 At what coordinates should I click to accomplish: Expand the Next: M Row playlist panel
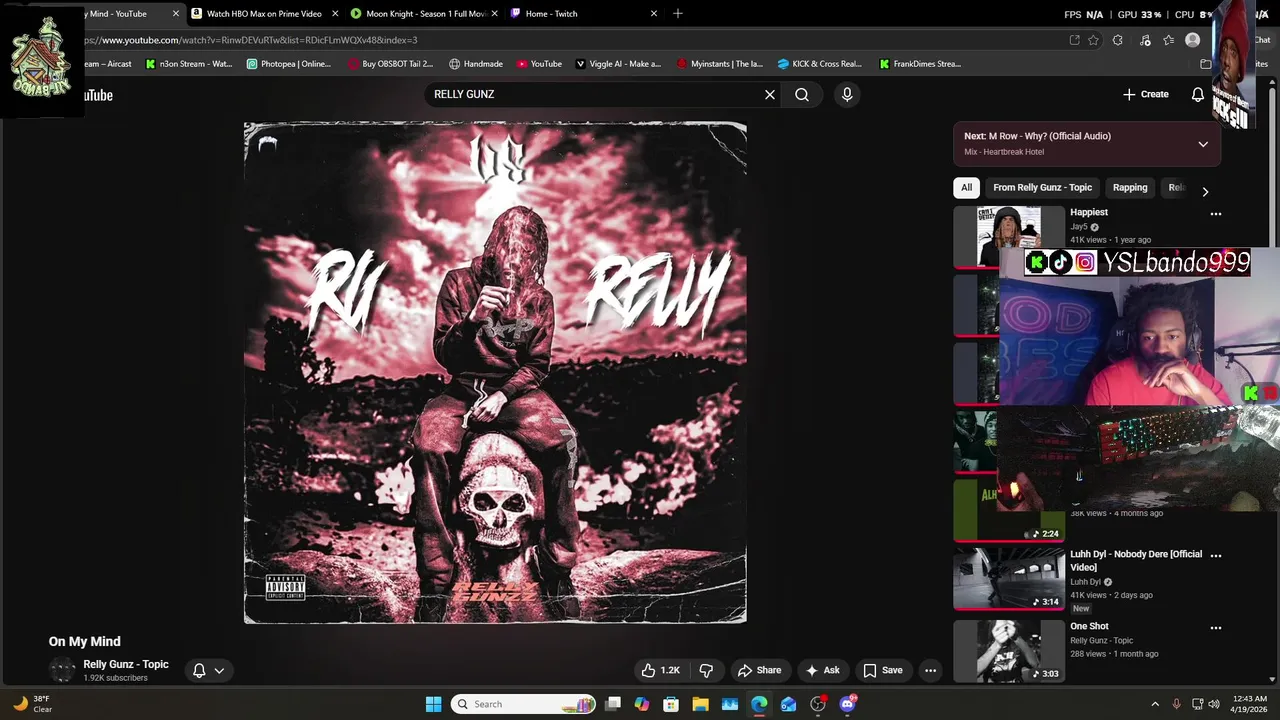pyautogui.click(x=1203, y=144)
